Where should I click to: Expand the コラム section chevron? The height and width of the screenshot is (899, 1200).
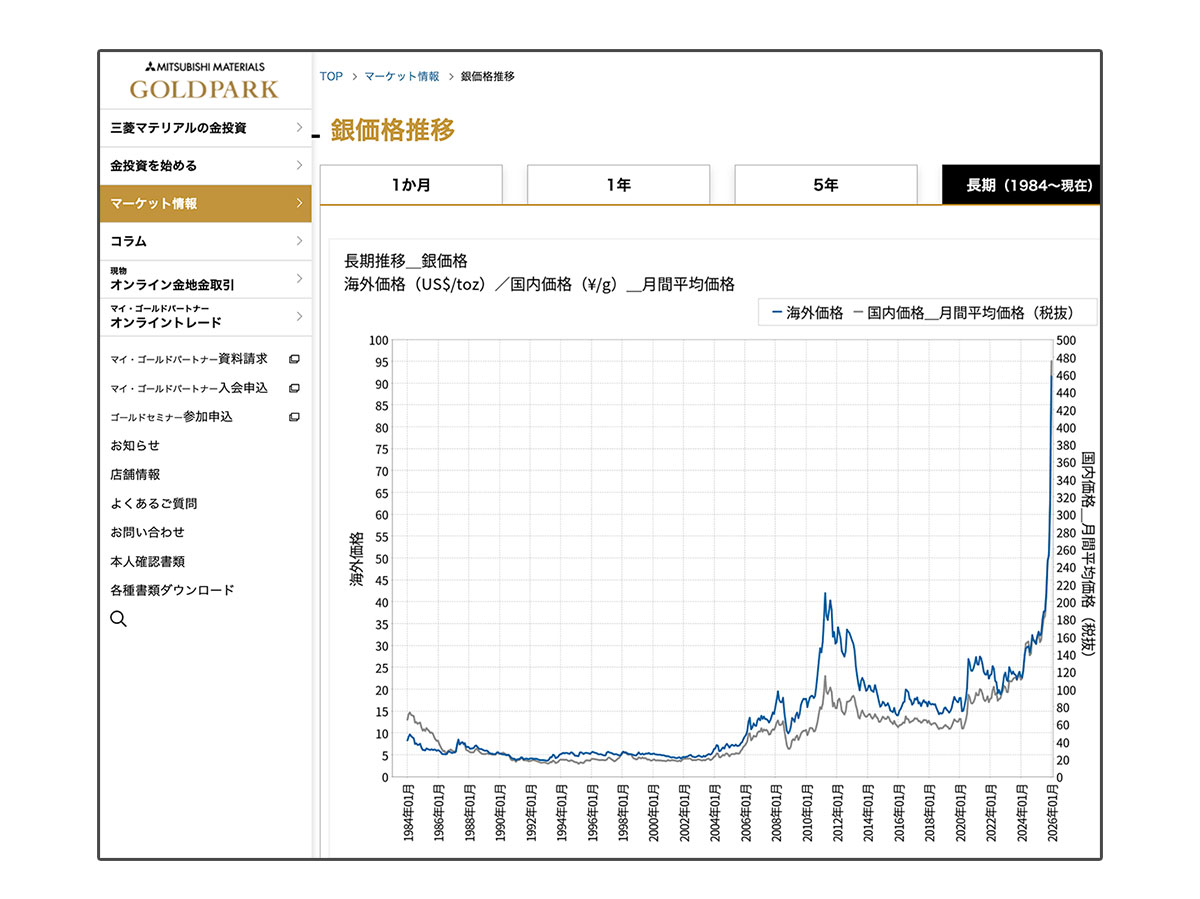pos(298,241)
